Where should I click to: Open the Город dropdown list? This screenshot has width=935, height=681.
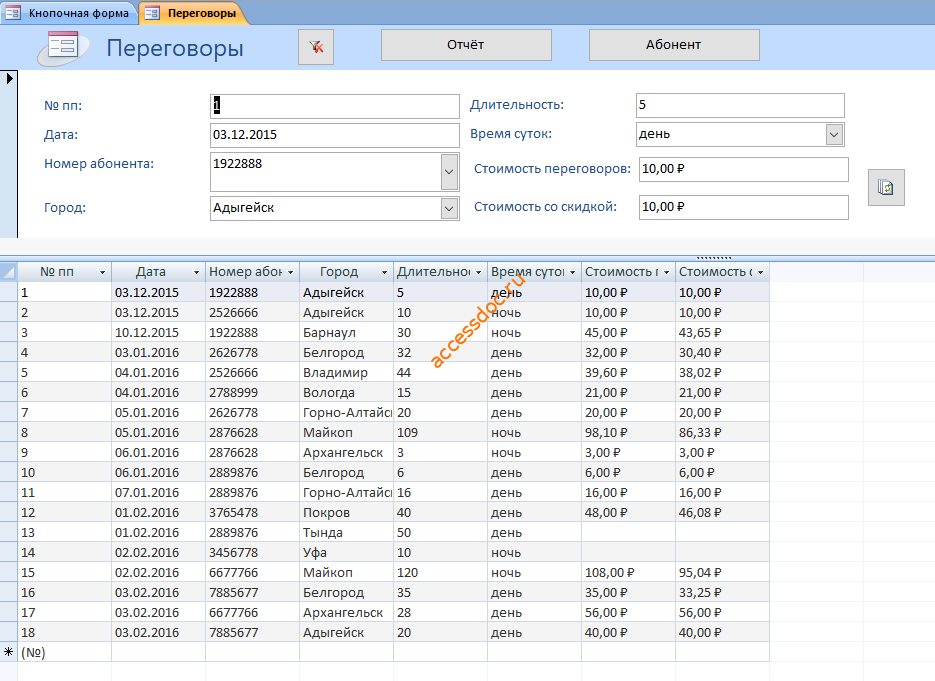[450, 208]
